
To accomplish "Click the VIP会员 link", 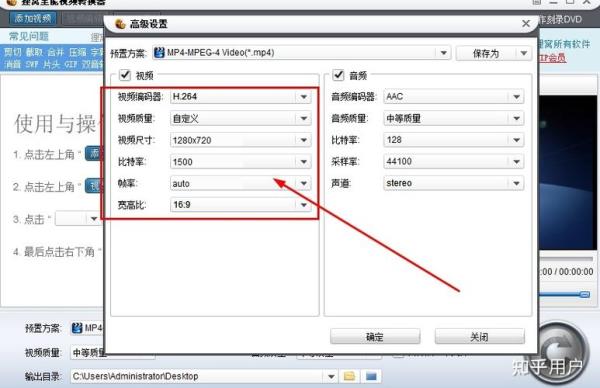I will (552, 58).
